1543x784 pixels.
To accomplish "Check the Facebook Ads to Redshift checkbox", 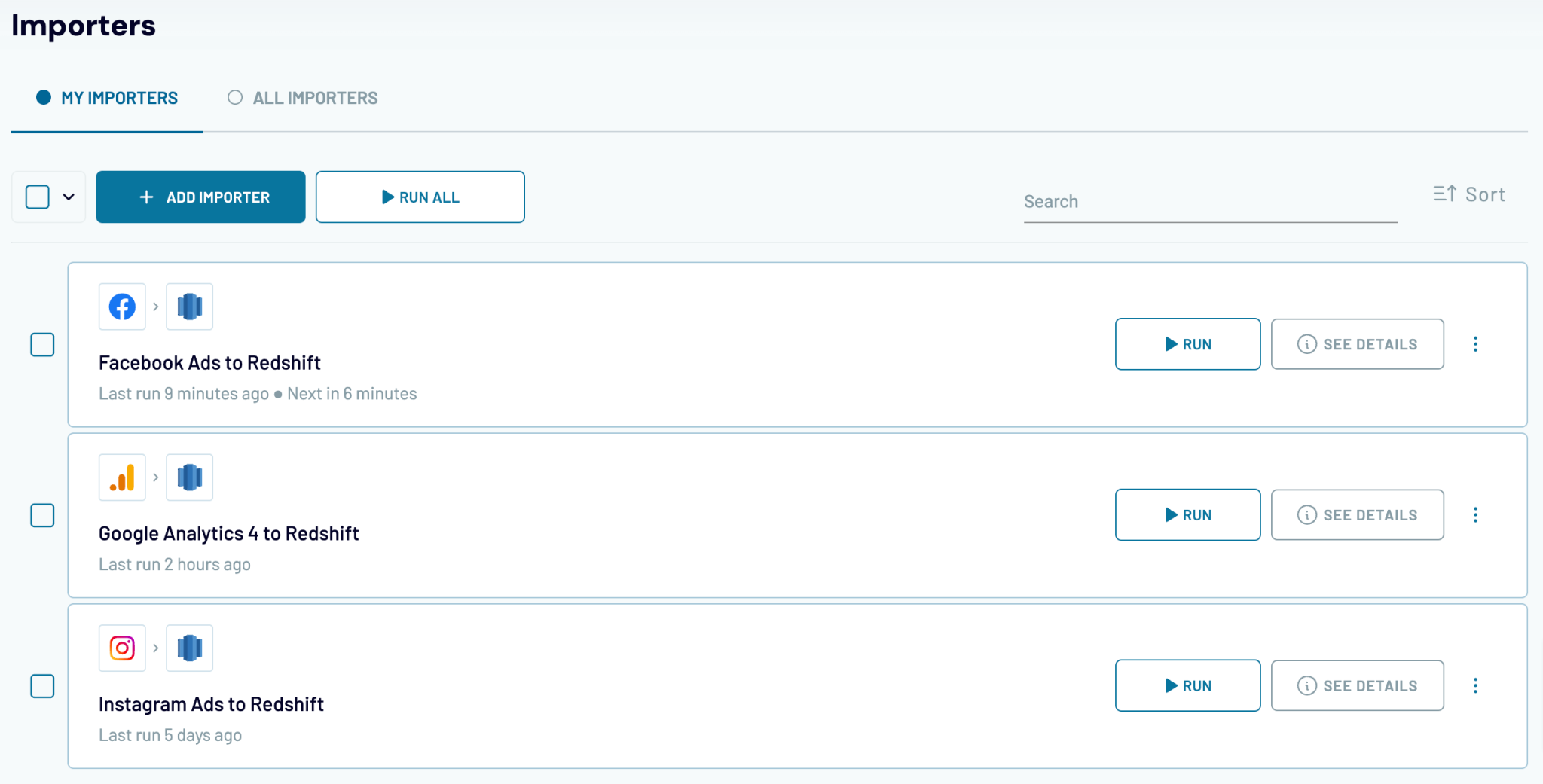I will 43,344.
